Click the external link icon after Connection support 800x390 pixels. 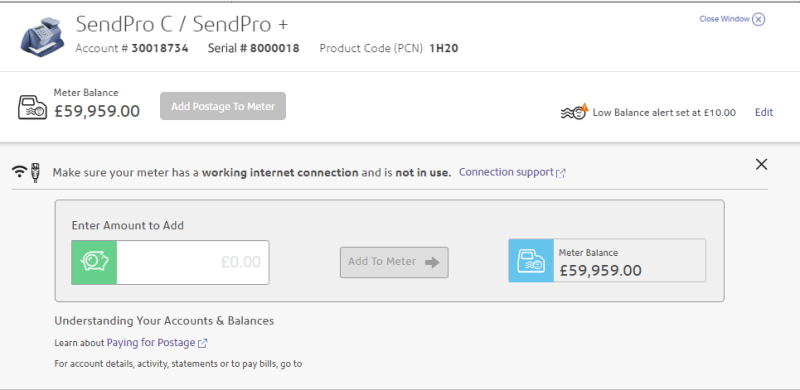click(561, 173)
